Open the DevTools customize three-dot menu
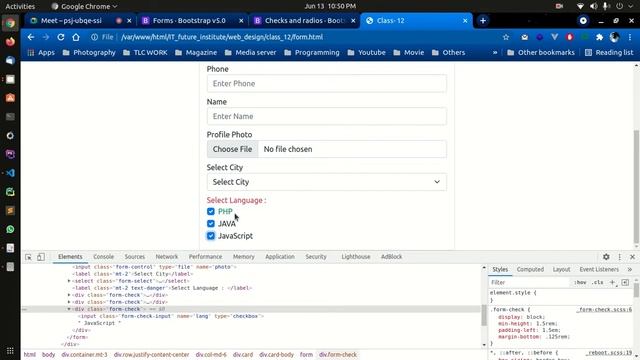This screenshot has width=640, height=360. (620, 257)
